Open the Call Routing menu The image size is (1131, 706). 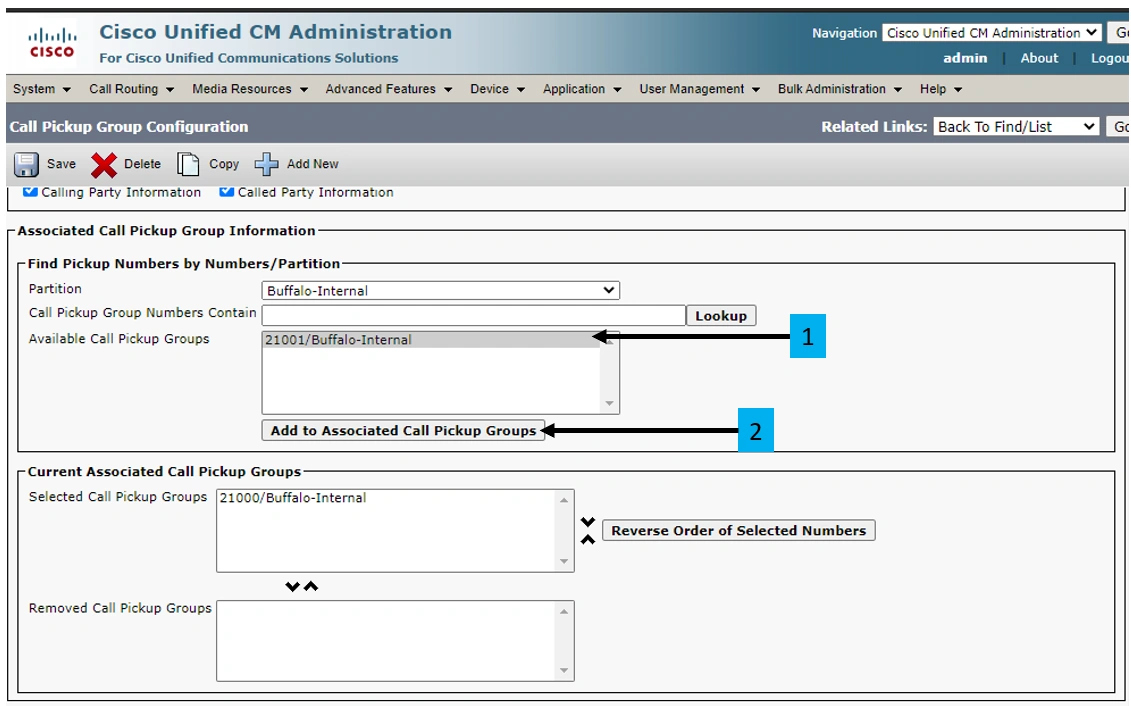pyautogui.click(x=131, y=89)
